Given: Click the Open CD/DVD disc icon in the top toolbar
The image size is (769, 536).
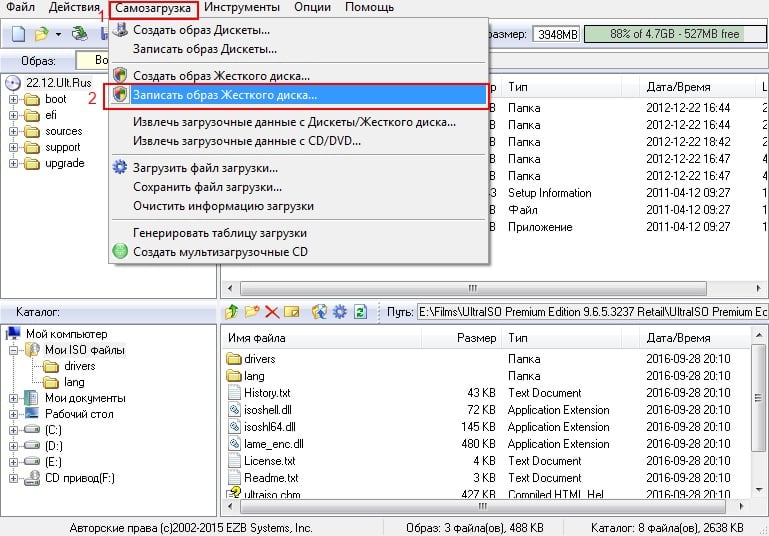Looking at the screenshot, I should pyautogui.click(x=79, y=34).
